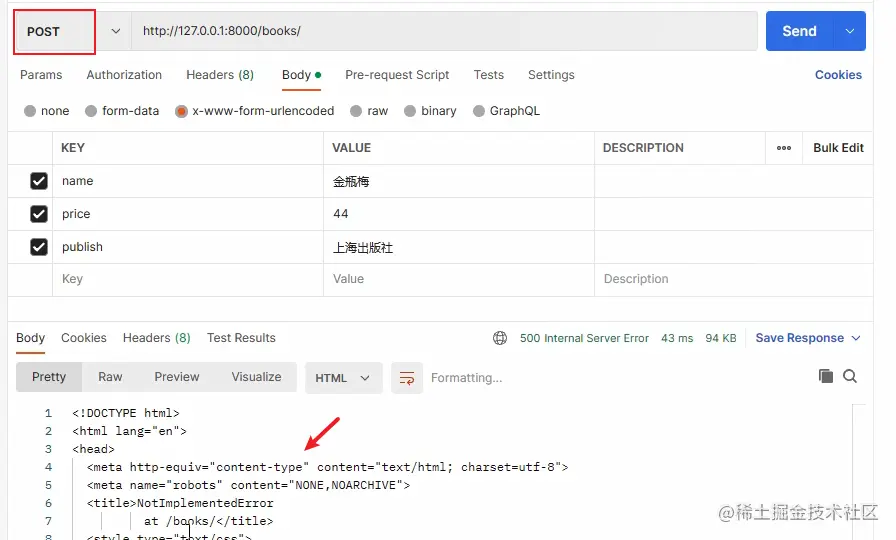The image size is (896, 540).
Task: Click the 金瓶梅 value cell
Action: [459, 181]
